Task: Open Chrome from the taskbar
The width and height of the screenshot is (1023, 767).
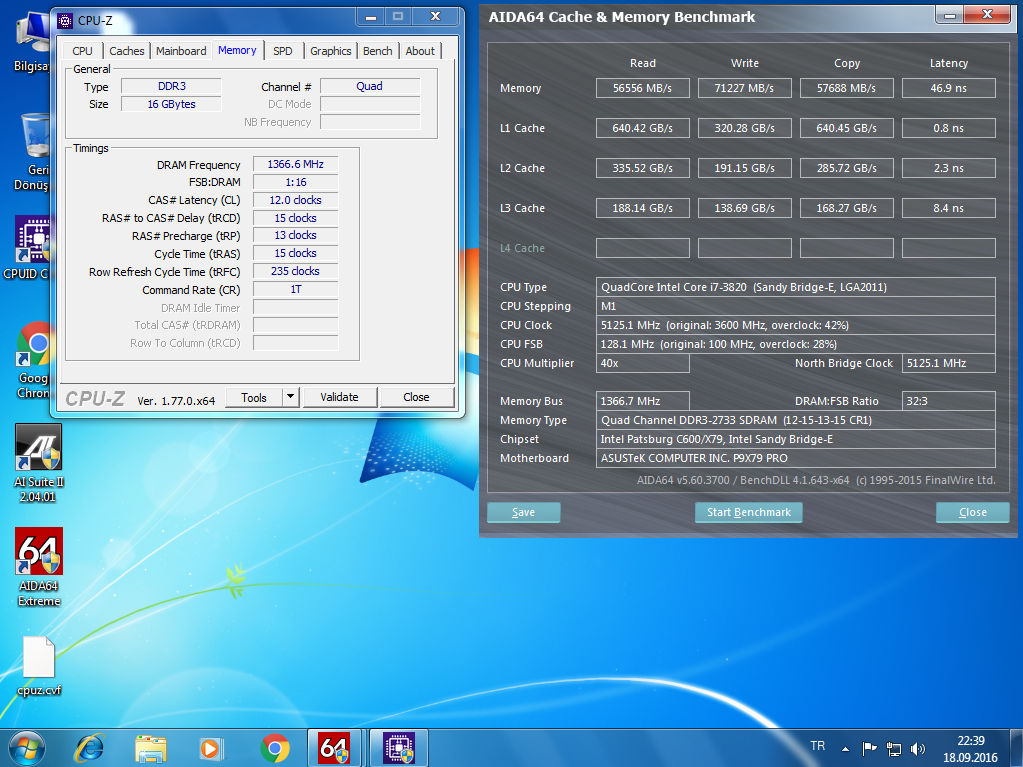Action: coord(275,748)
